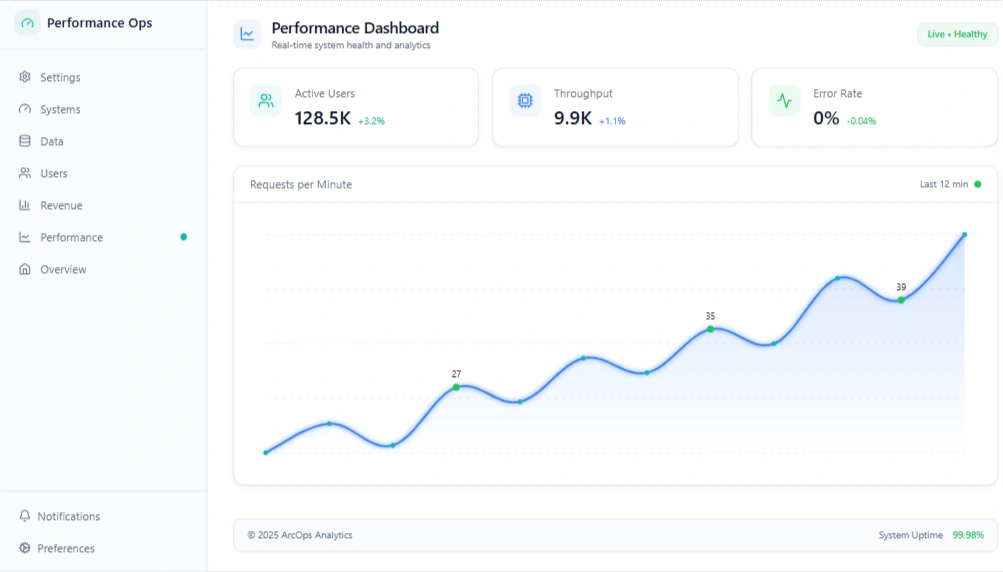Open Preferences from the sidebar
Image resolution: width=1003 pixels, height=572 pixels.
(103, 548)
